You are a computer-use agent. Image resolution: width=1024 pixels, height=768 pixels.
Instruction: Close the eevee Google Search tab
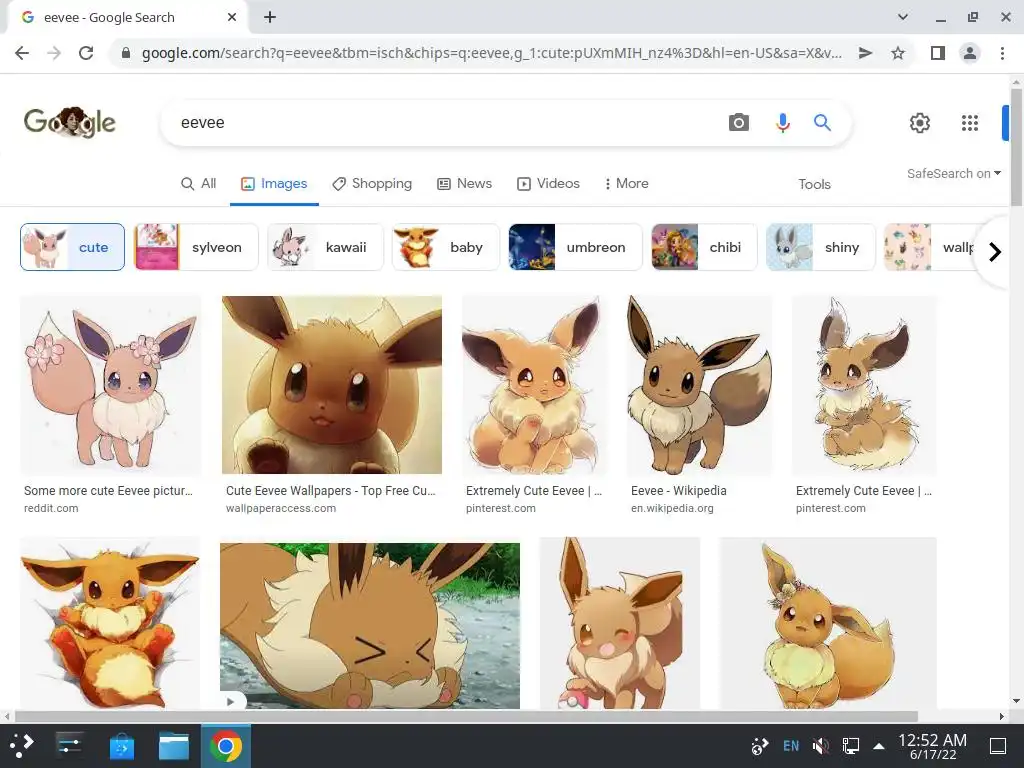(x=232, y=17)
